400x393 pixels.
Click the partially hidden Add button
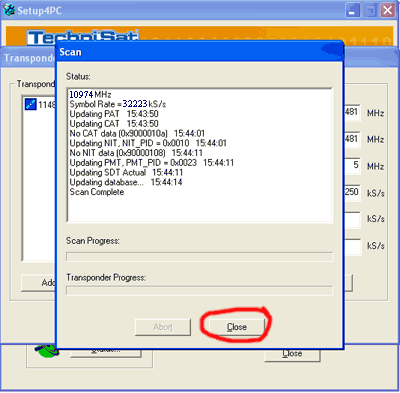[39, 283]
